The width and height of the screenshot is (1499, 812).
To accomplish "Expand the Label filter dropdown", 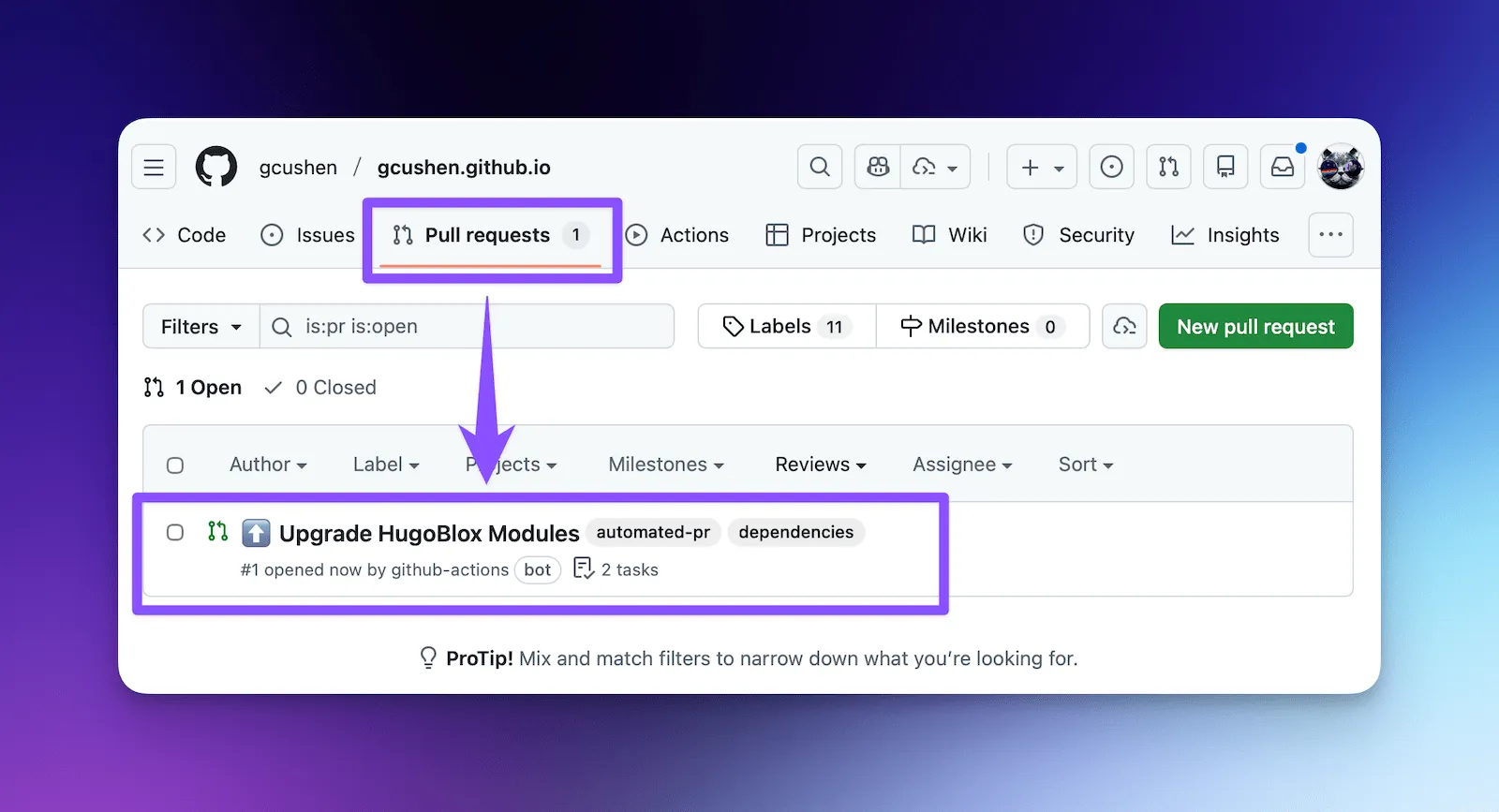I will tap(386, 465).
